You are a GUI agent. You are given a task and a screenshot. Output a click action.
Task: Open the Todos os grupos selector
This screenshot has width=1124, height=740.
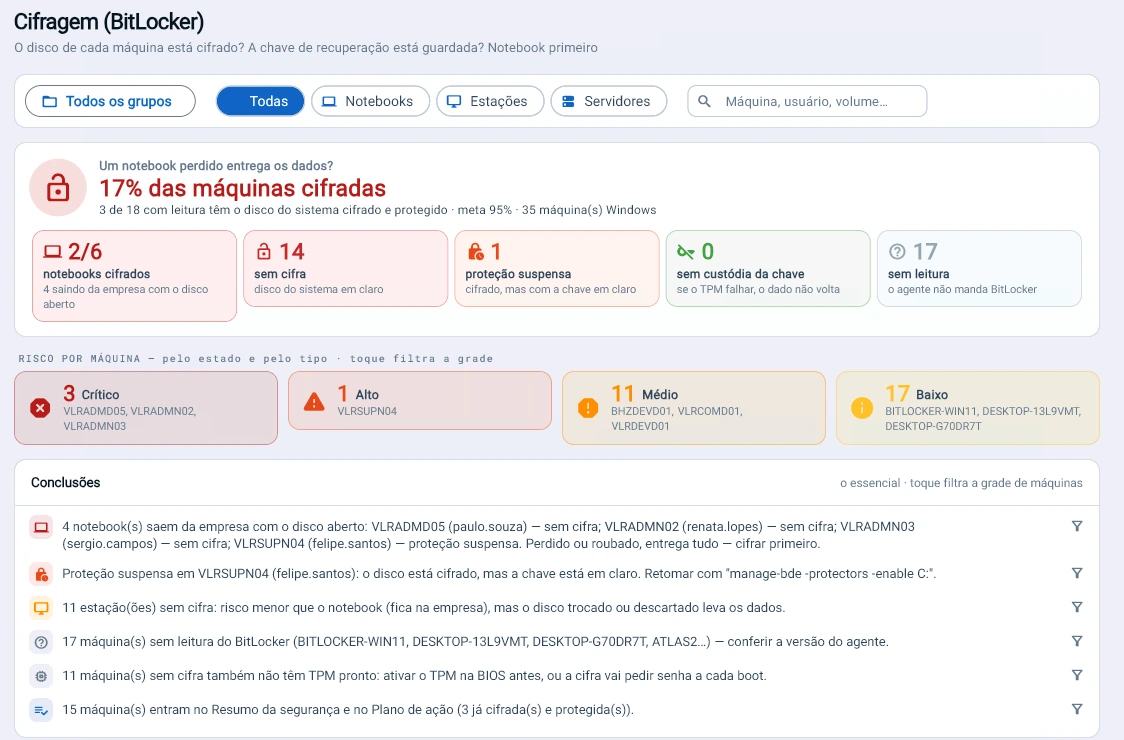[x=110, y=101]
